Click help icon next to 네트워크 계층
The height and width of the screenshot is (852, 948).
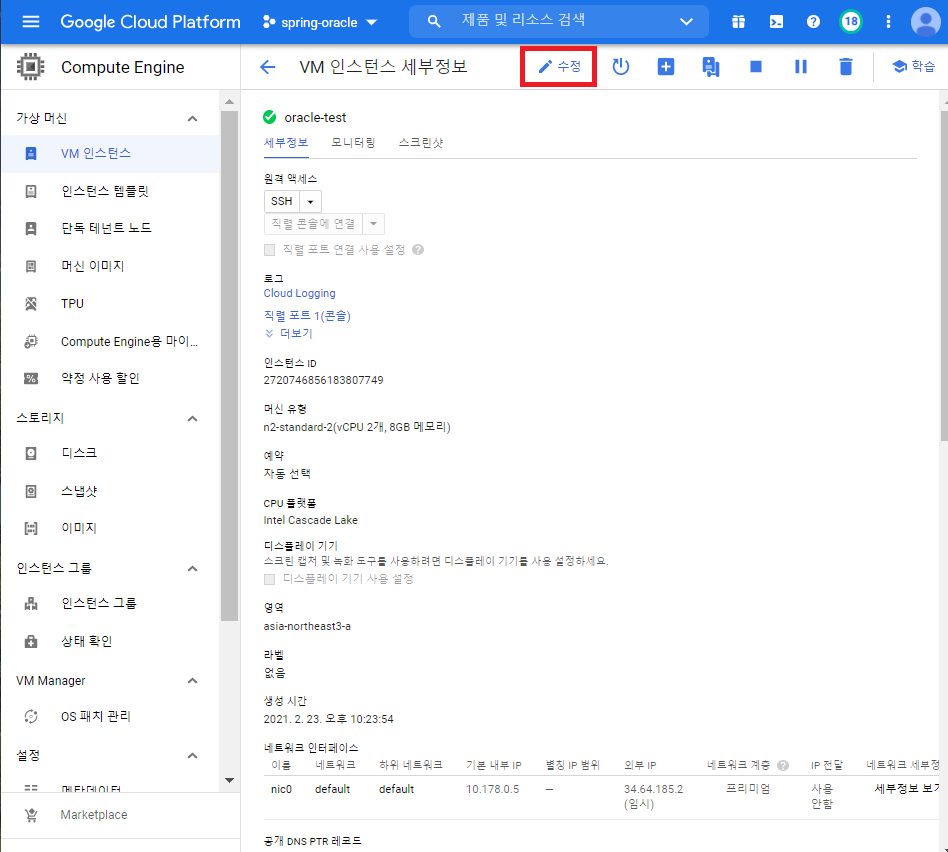coord(782,766)
